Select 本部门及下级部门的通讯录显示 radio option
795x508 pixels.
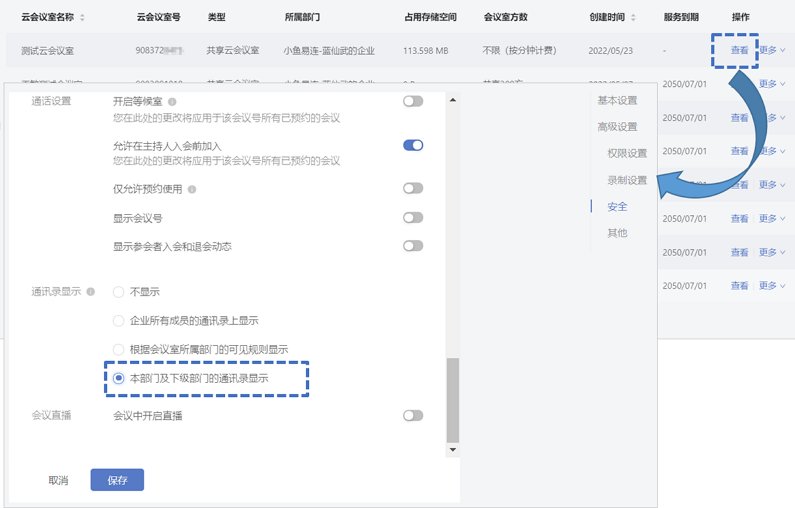tap(118, 378)
